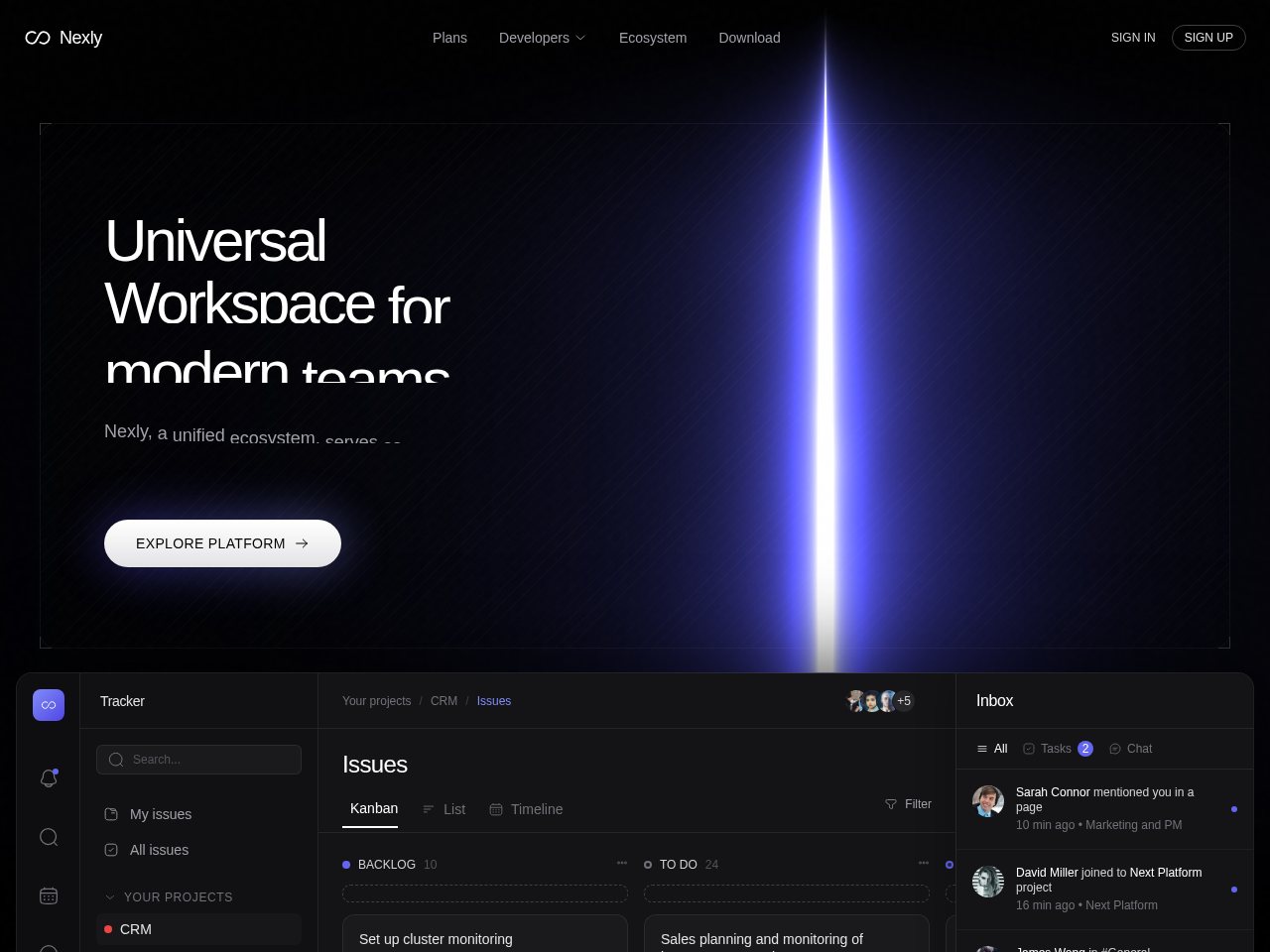Click the Nexly infinity logo icon
Viewport: 1270px width, 952px height.
[38, 38]
